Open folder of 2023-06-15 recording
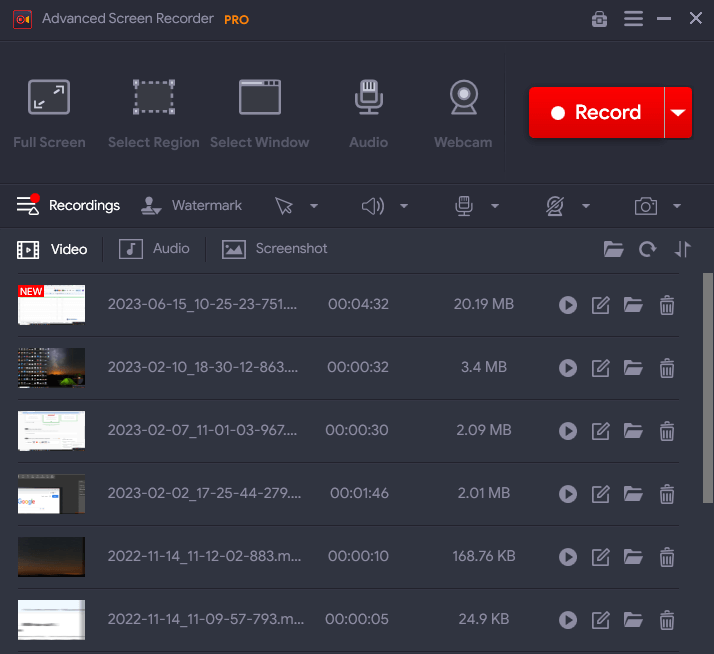The height and width of the screenshot is (654, 714). tap(633, 305)
